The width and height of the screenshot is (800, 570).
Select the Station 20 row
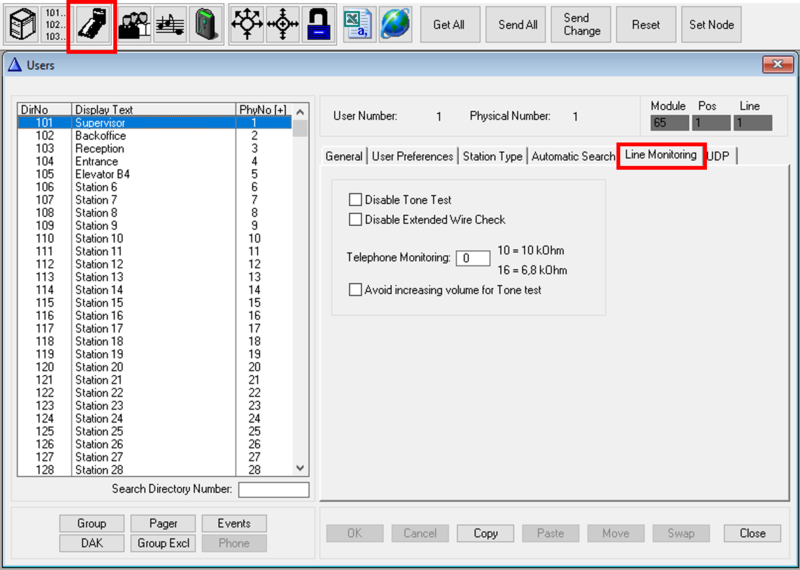(x=155, y=367)
